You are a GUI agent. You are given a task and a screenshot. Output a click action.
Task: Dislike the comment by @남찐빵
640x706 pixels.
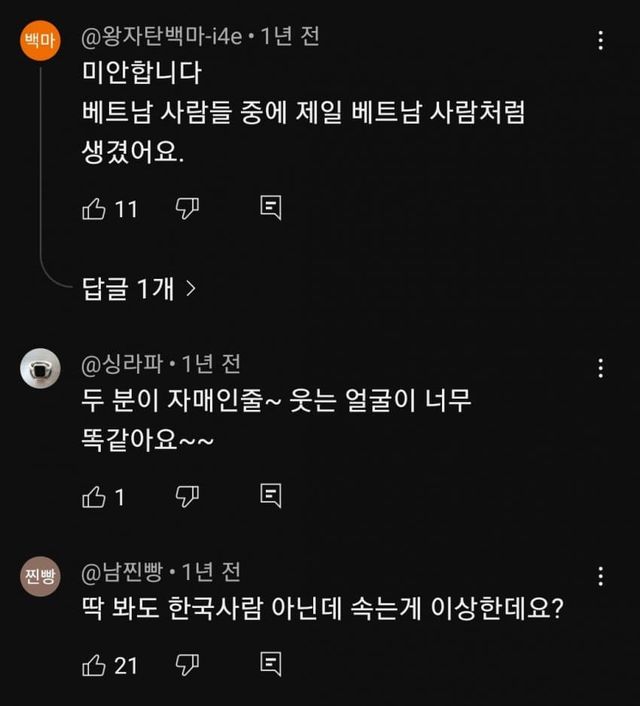point(187,663)
